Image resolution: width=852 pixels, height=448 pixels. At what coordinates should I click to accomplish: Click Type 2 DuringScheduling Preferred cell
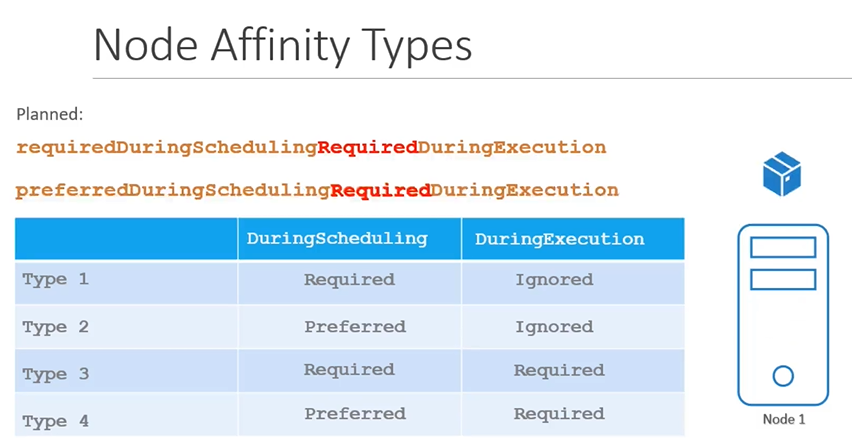(355, 327)
